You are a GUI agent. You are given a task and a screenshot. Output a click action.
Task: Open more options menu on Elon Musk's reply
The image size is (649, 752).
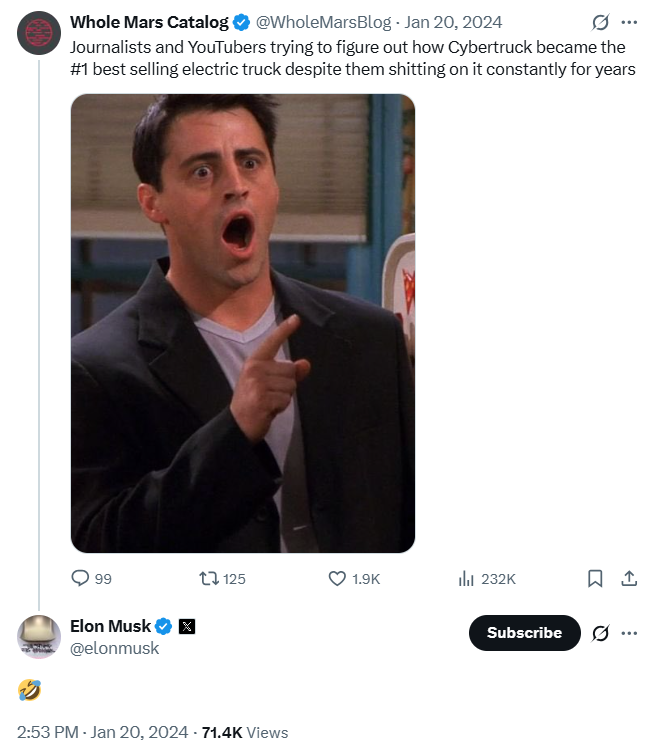[629, 633]
